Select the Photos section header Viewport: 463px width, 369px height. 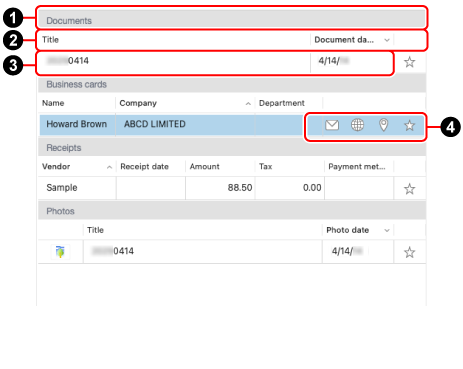tap(232, 211)
